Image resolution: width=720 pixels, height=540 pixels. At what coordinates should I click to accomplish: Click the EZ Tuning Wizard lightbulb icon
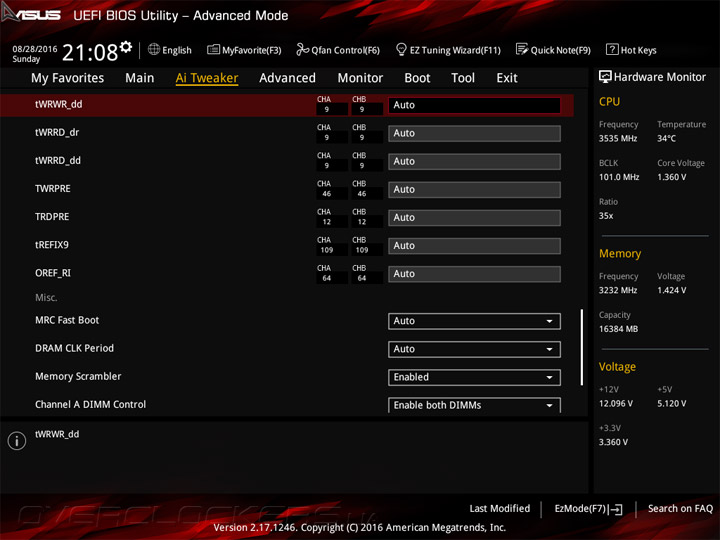401,49
